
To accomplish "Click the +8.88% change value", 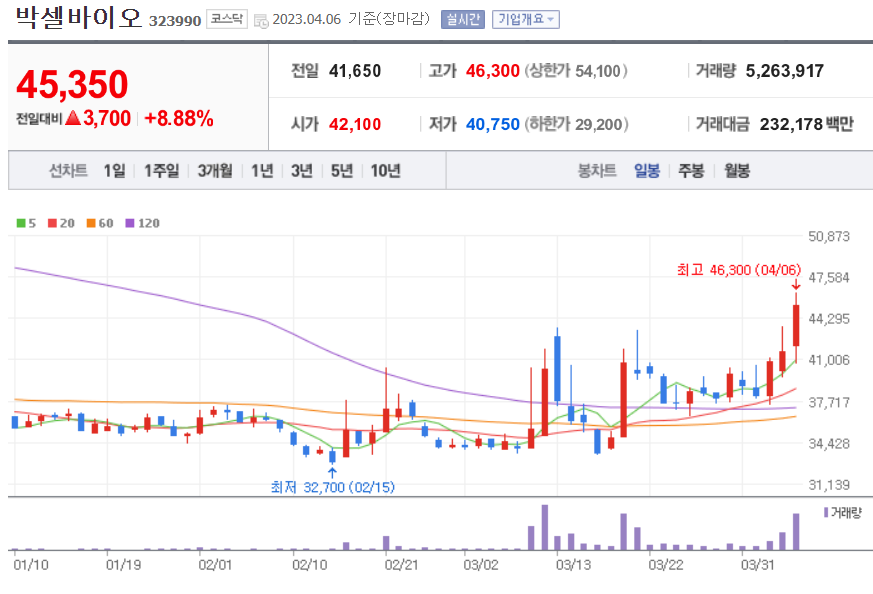I will (179, 119).
